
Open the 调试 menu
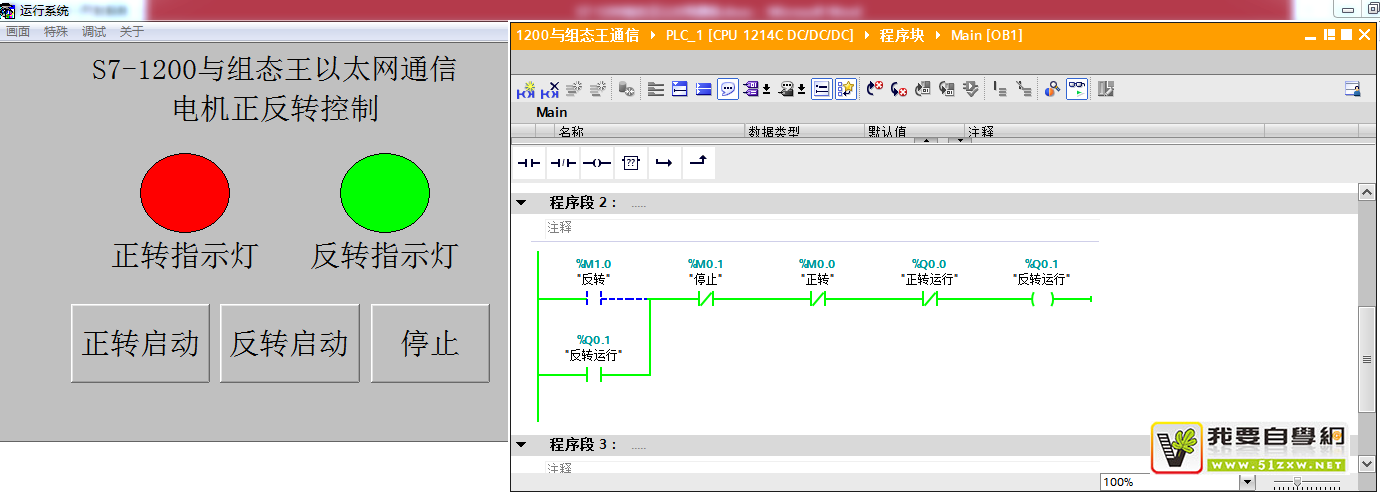click(94, 32)
